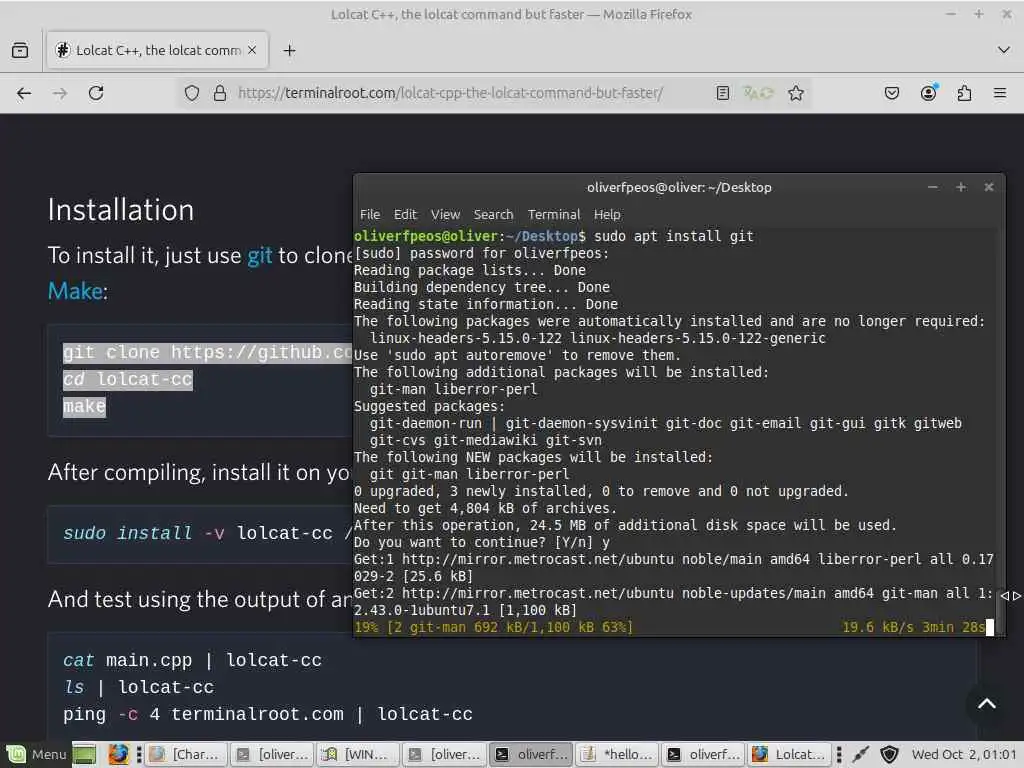Expand the list all tabs chevron
The height and width of the screenshot is (768, 1024).
[x=1004, y=50]
